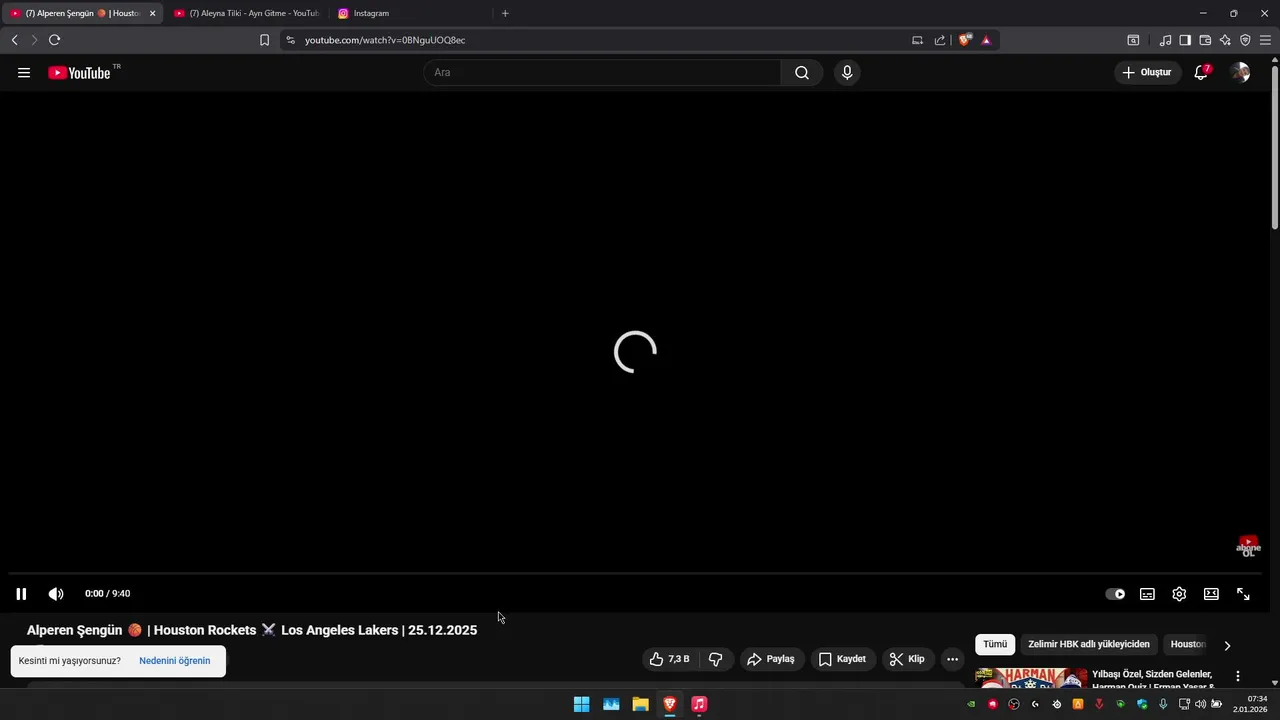Click the address bar URL

click(x=385, y=40)
